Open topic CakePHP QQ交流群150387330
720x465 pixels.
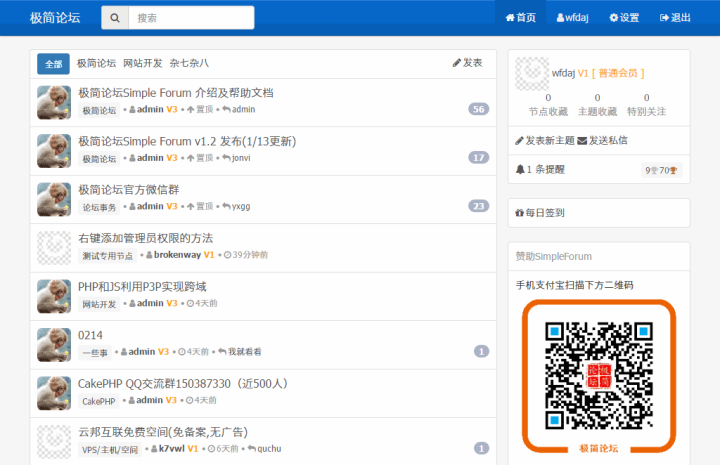pos(183,384)
